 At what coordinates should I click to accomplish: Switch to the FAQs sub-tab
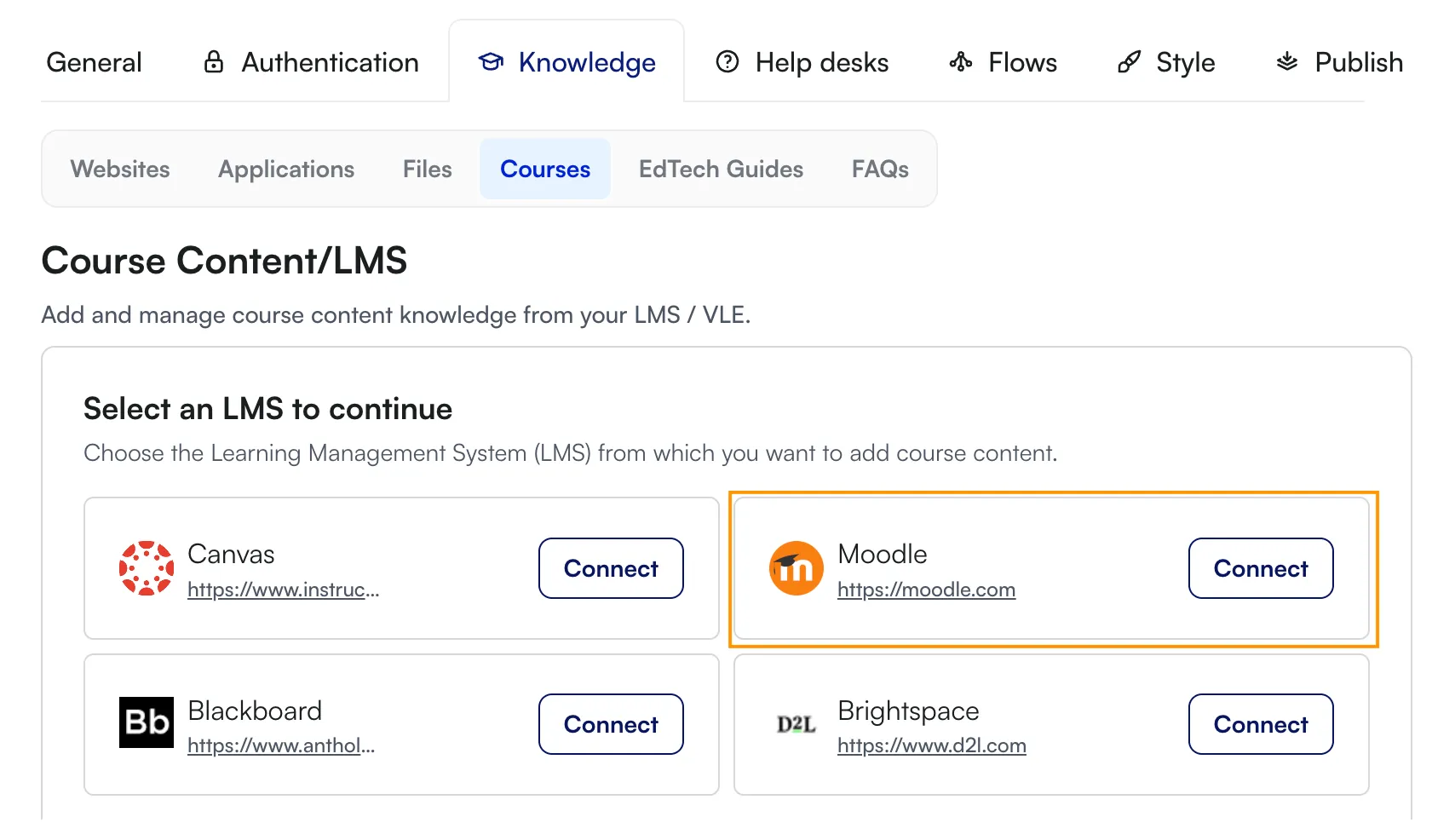(881, 169)
